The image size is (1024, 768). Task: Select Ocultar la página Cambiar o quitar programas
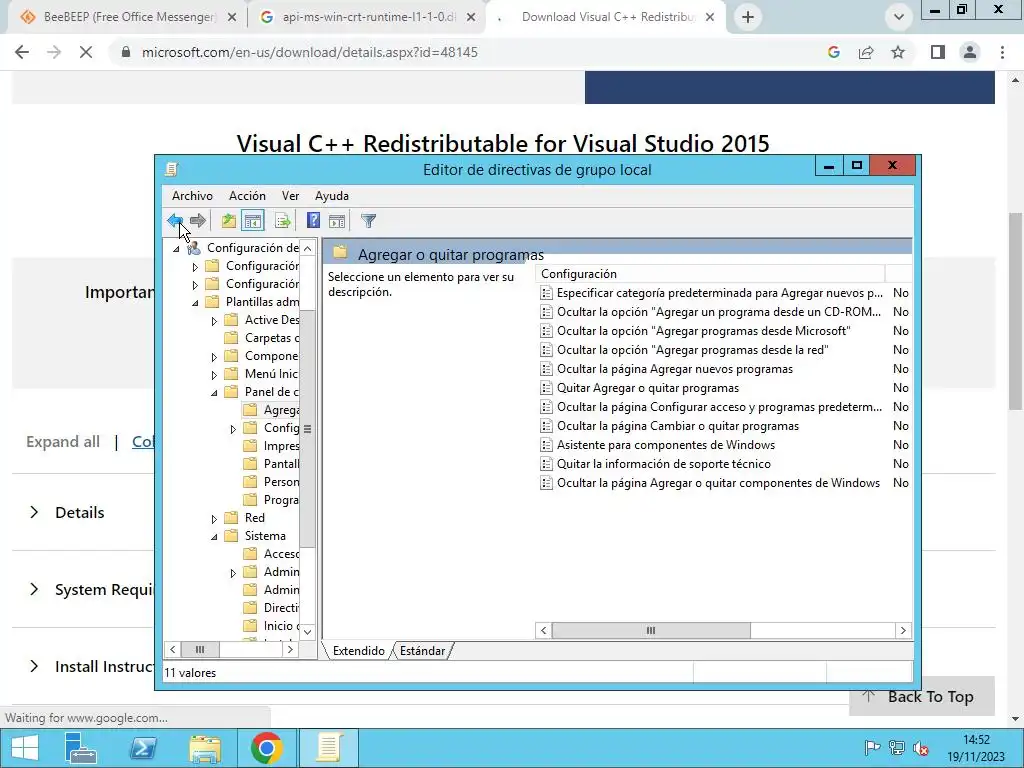coord(677,426)
